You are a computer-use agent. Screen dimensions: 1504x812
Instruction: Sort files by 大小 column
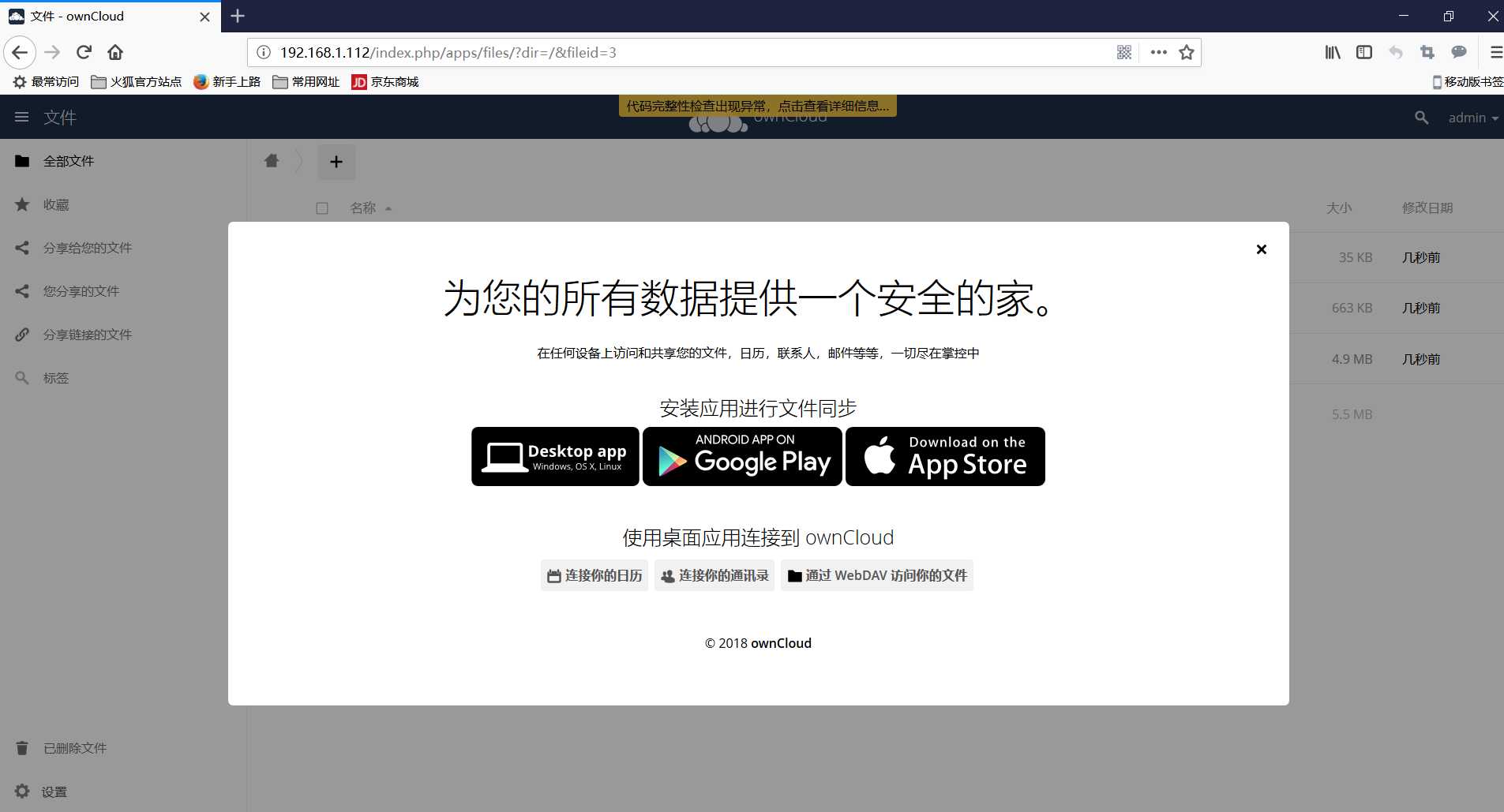coord(1339,208)
